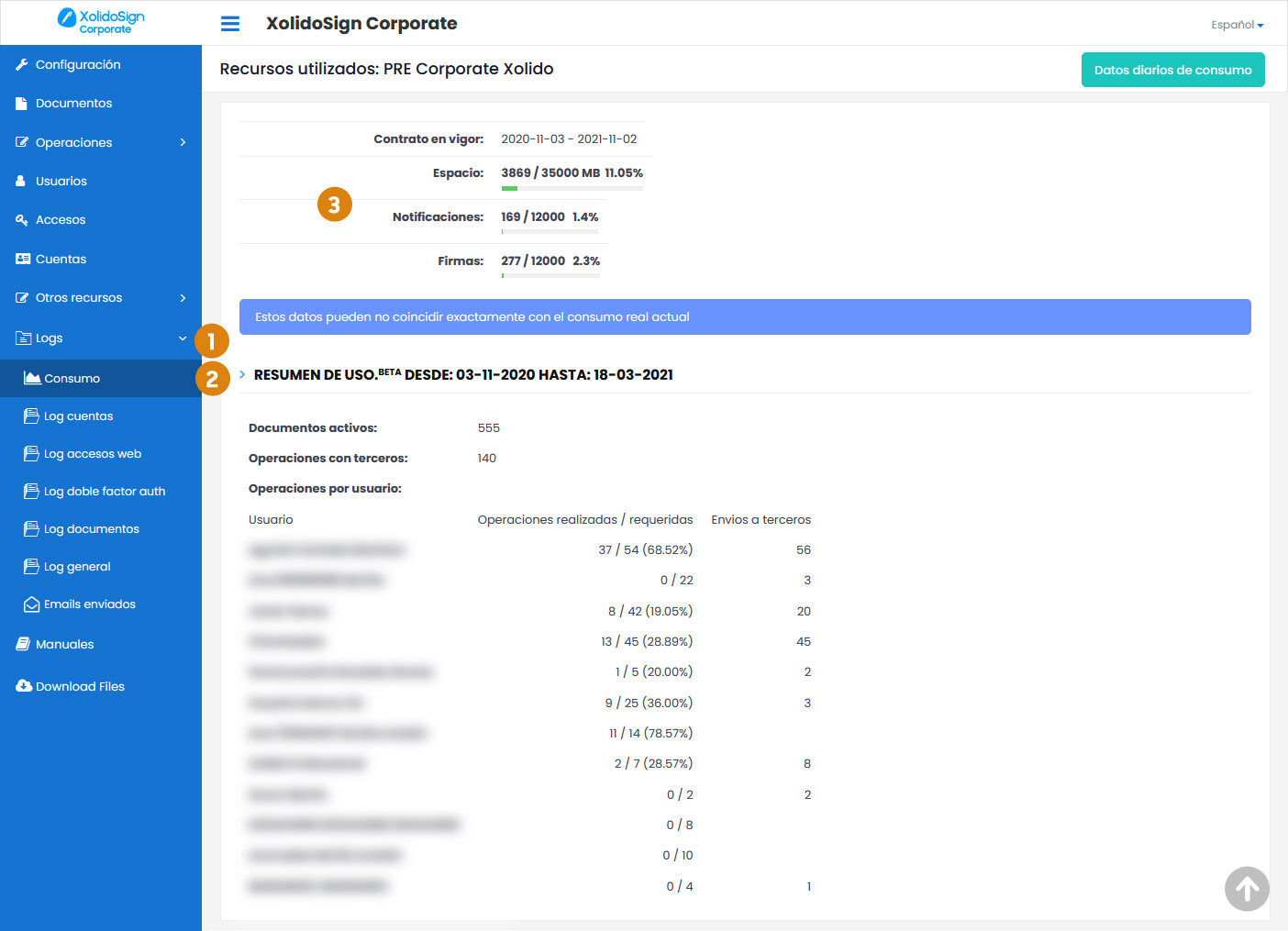Click the Log cuentas icon
This screenshot has width=1288, height=931.
pyautogui.click(x=31, y=416)
